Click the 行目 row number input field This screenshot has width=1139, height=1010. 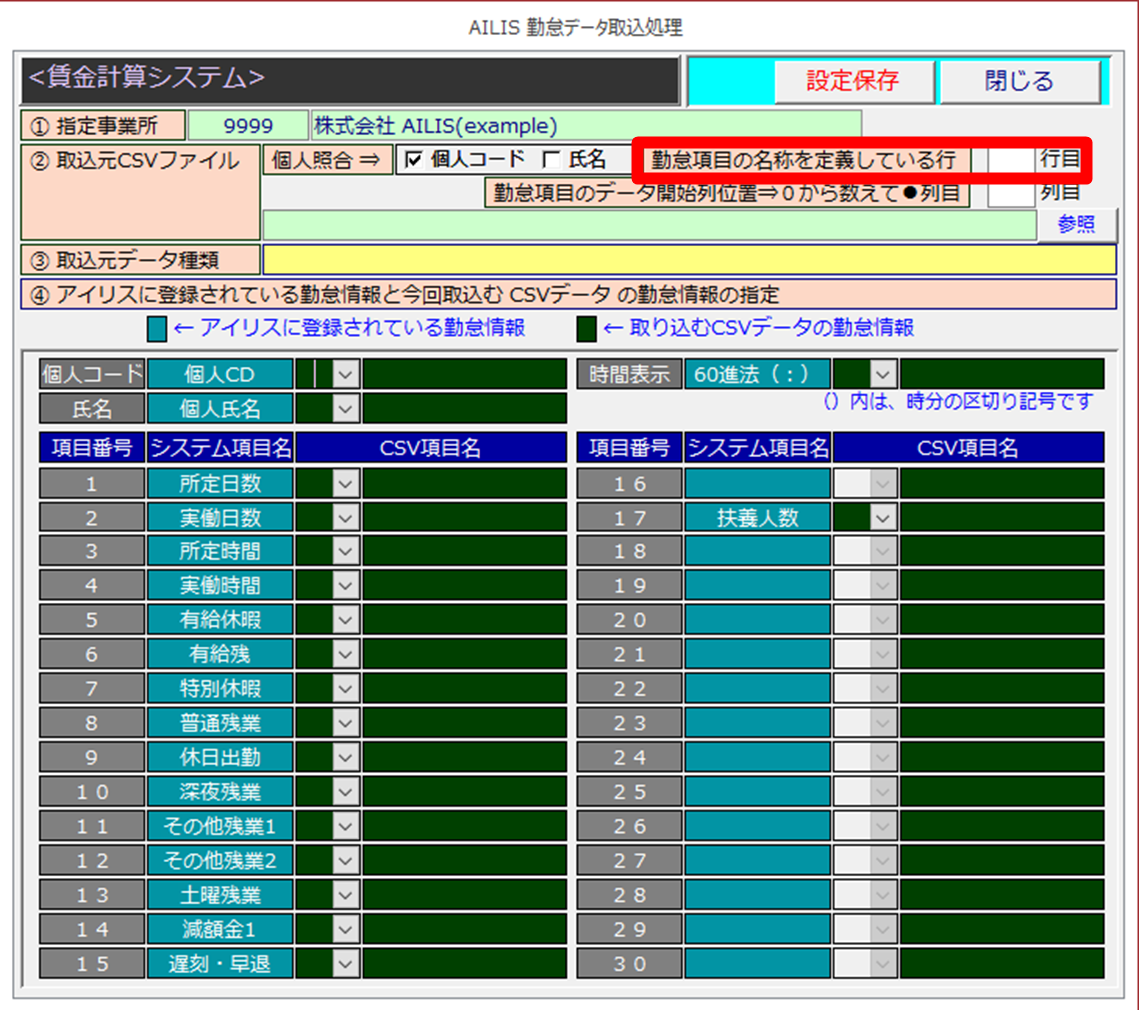tap(1010, 160)
